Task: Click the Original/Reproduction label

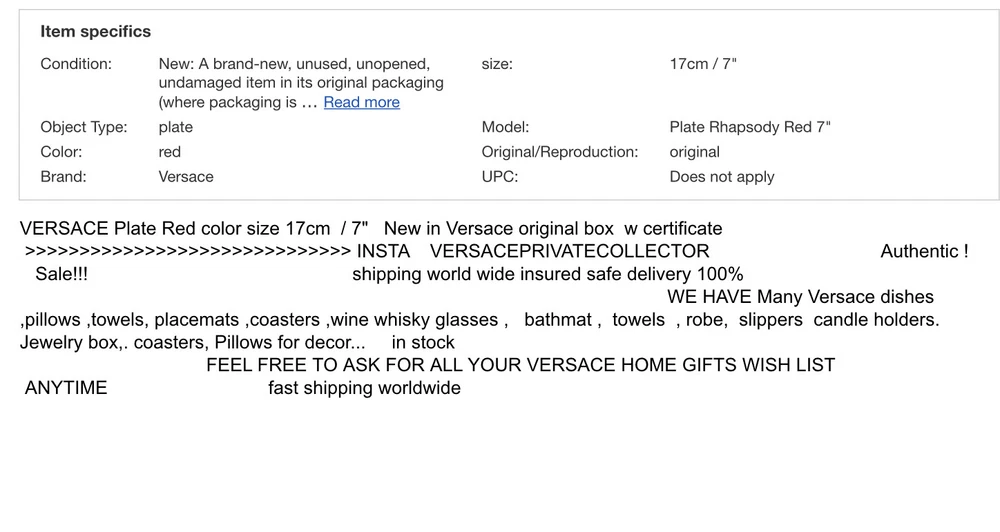Action: click(560, 152)
